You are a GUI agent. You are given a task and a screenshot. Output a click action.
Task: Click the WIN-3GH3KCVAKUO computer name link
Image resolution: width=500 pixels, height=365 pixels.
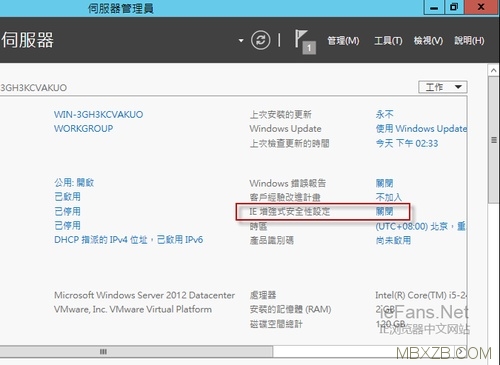(x=98, y=114)
